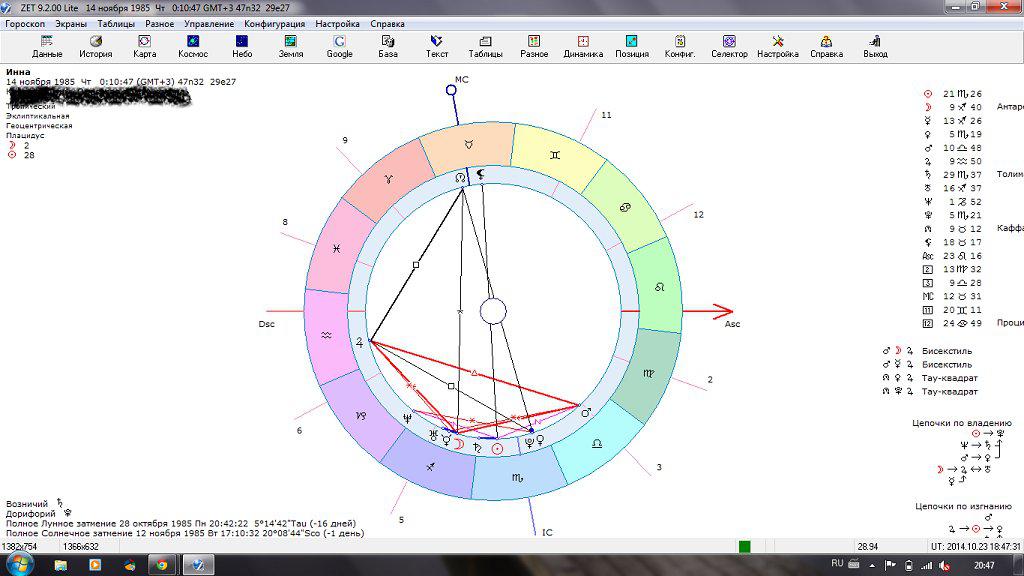Select the Sun position row 21 Scorpio 26
Screen dimensions: 1024x576
[x=953, y=94]
